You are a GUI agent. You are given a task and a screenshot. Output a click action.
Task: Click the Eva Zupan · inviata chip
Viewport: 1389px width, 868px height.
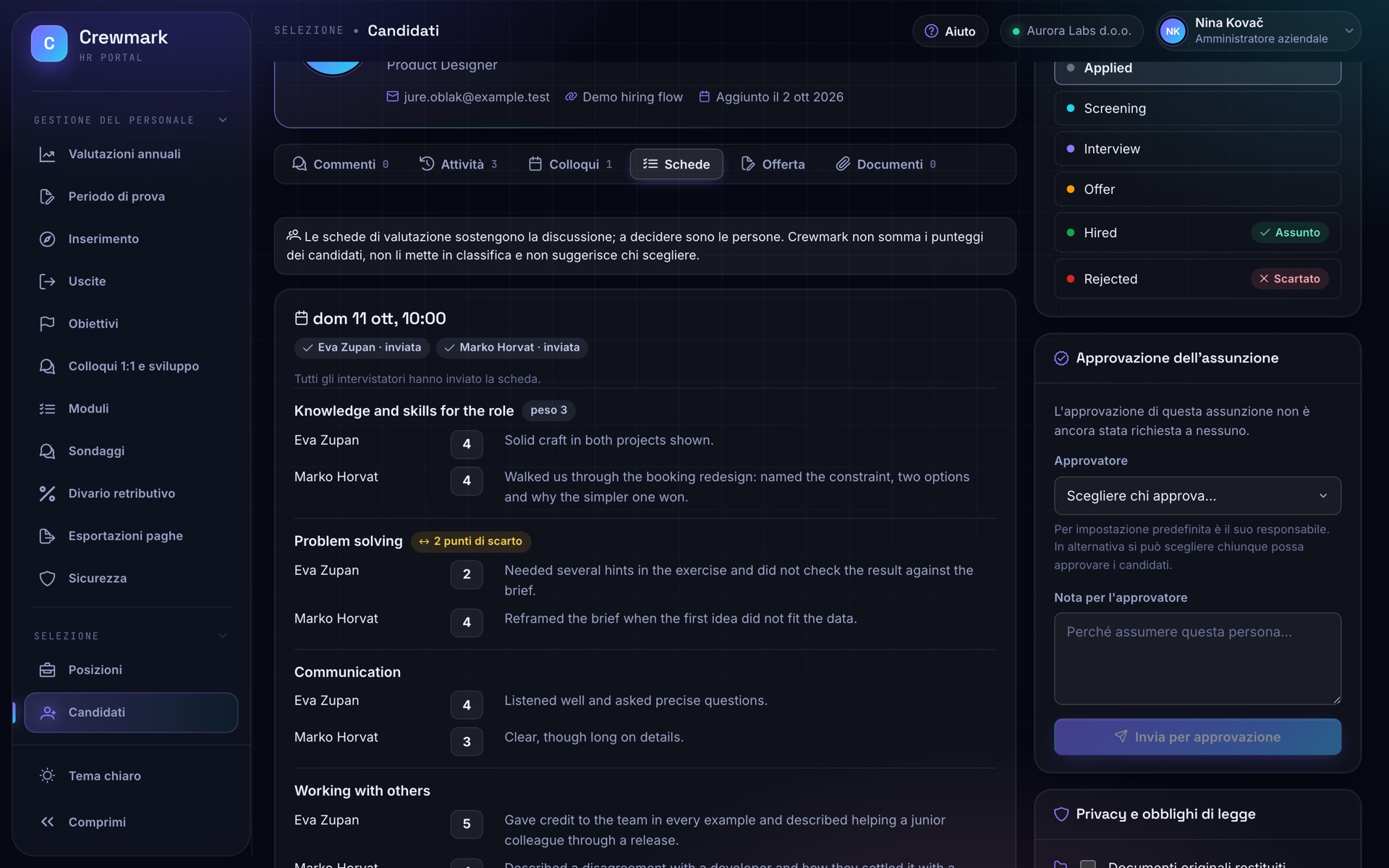[362, 348]
